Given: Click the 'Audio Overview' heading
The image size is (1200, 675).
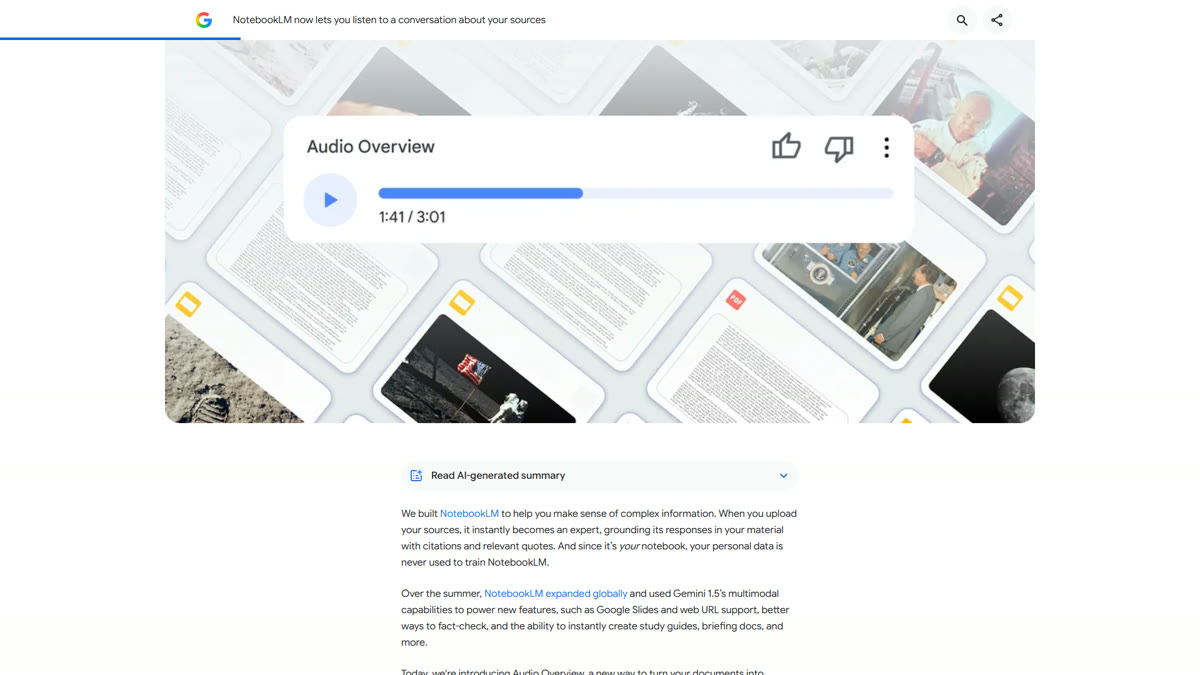Looking at the screenshot, I should tap(370, 147).
